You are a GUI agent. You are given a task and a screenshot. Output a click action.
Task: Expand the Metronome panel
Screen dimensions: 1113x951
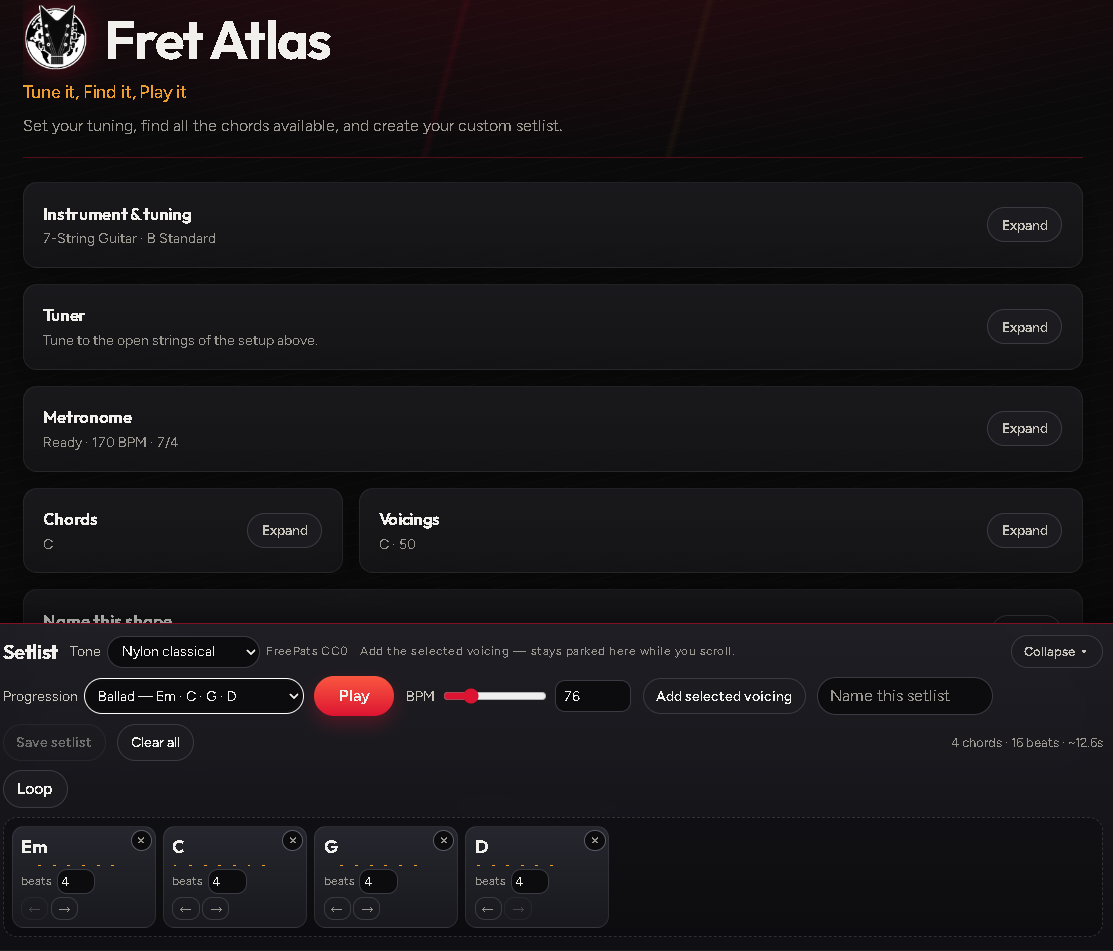click(1024, 429)
